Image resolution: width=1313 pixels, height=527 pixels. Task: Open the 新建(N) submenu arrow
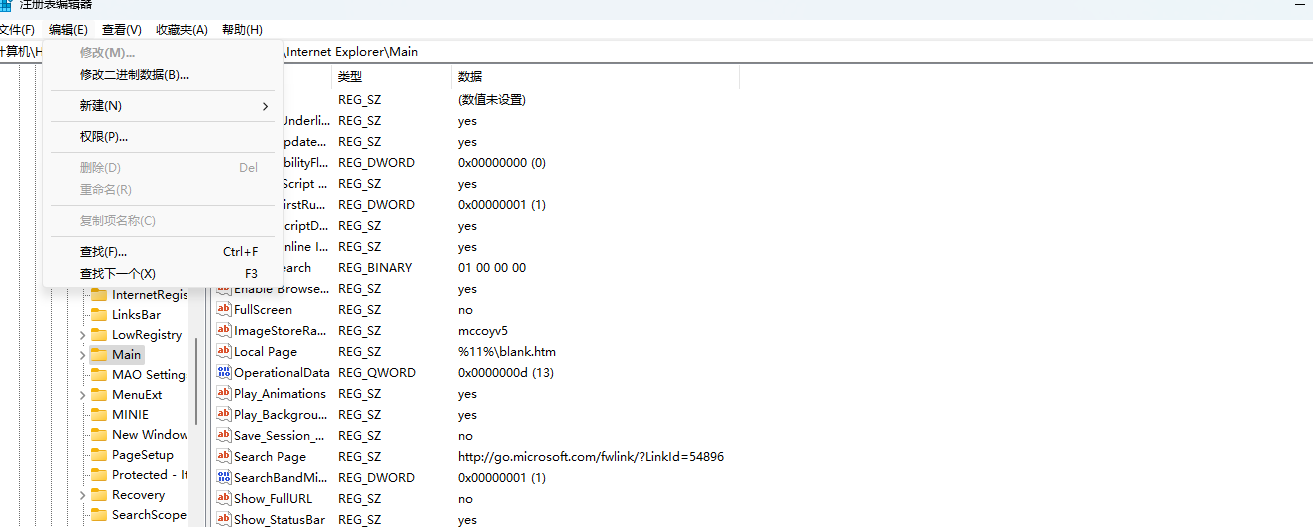265,106
